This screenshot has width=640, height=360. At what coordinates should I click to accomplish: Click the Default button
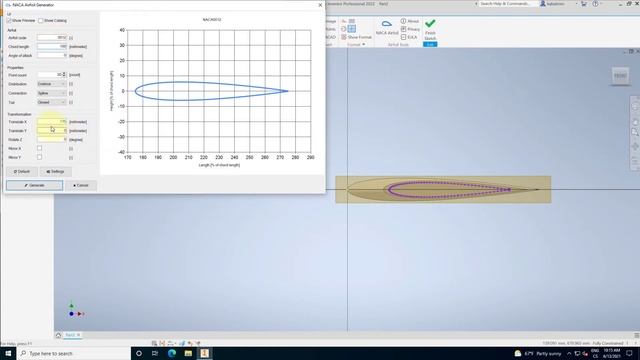point(22,172)
